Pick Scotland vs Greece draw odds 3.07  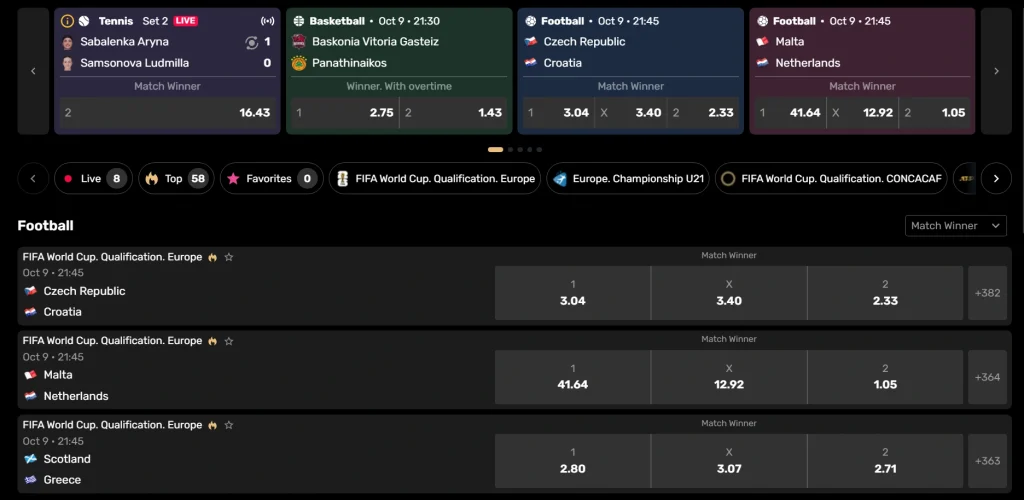[729, 461]
